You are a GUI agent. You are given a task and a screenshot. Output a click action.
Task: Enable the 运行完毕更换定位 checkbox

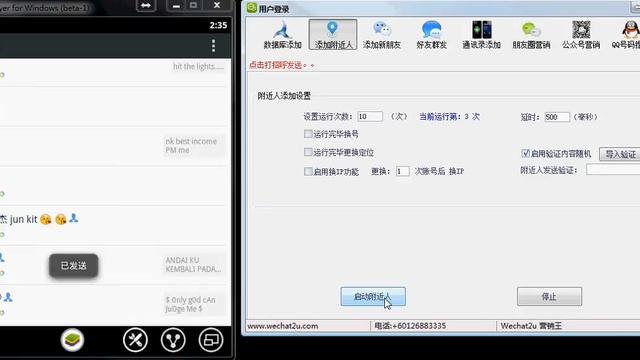click(308, 152)
